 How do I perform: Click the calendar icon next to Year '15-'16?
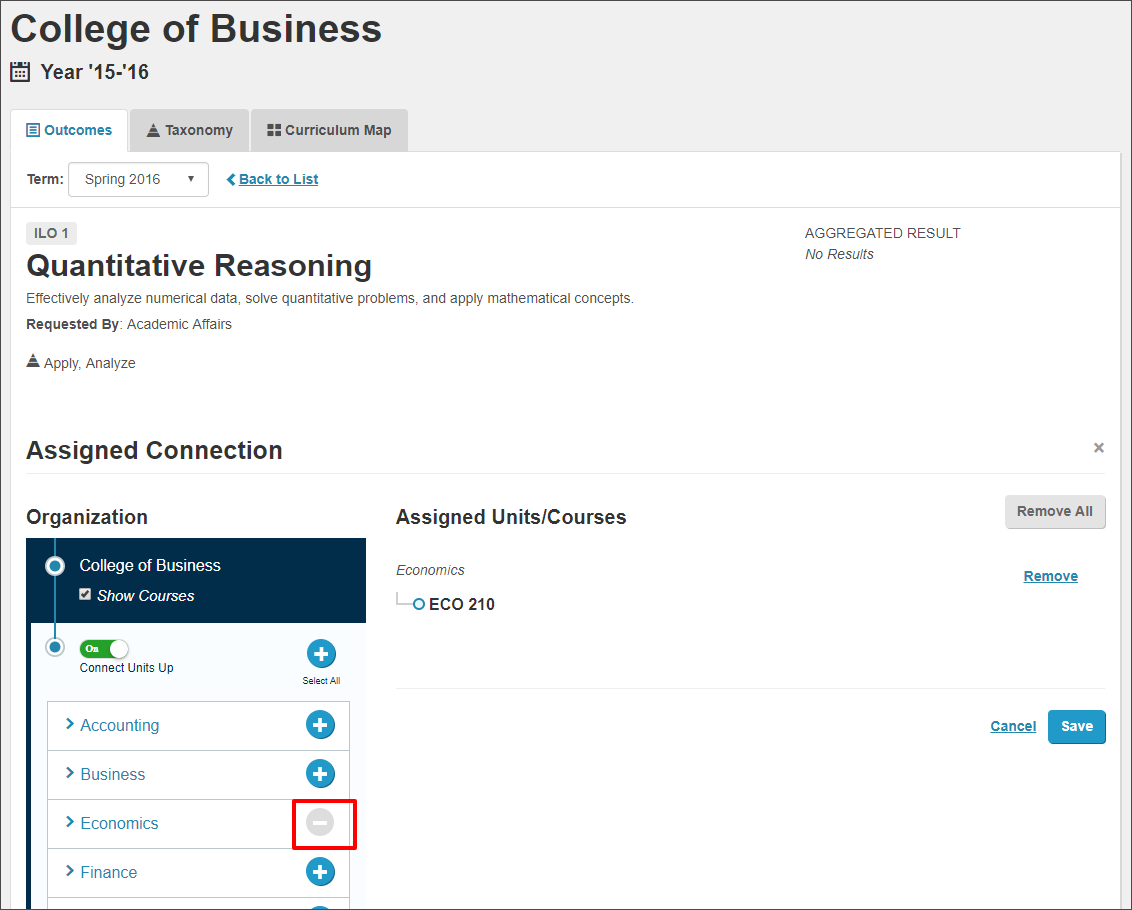pos(20,72)
